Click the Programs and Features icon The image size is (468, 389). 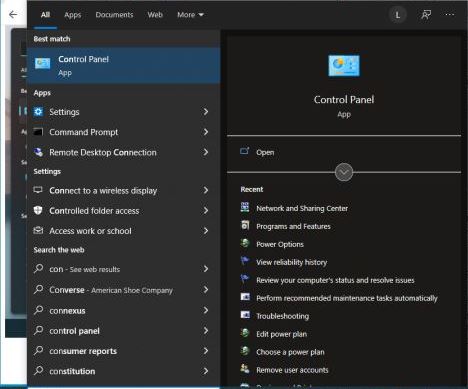[x=245, y=225]
